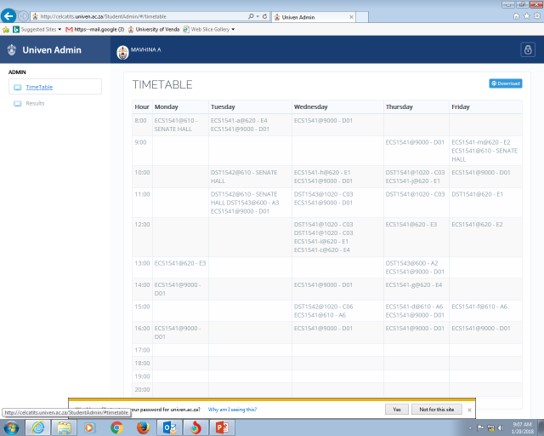This screenshot has height=436, width=544.
Task: Click the Univen Admin crest logo
Action: pyautogui.click(x=12, y=50)
